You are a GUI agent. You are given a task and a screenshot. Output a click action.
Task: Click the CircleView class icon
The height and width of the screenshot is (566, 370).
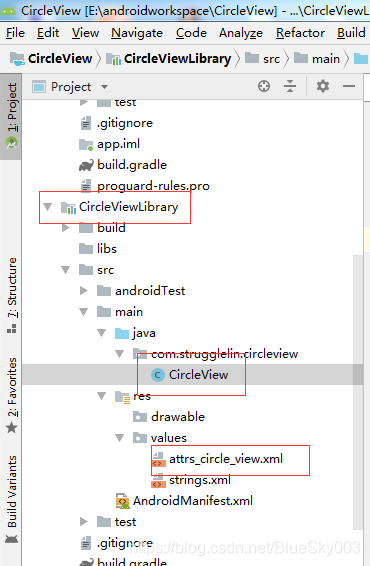pyautogui.click(x=157, y=375)
